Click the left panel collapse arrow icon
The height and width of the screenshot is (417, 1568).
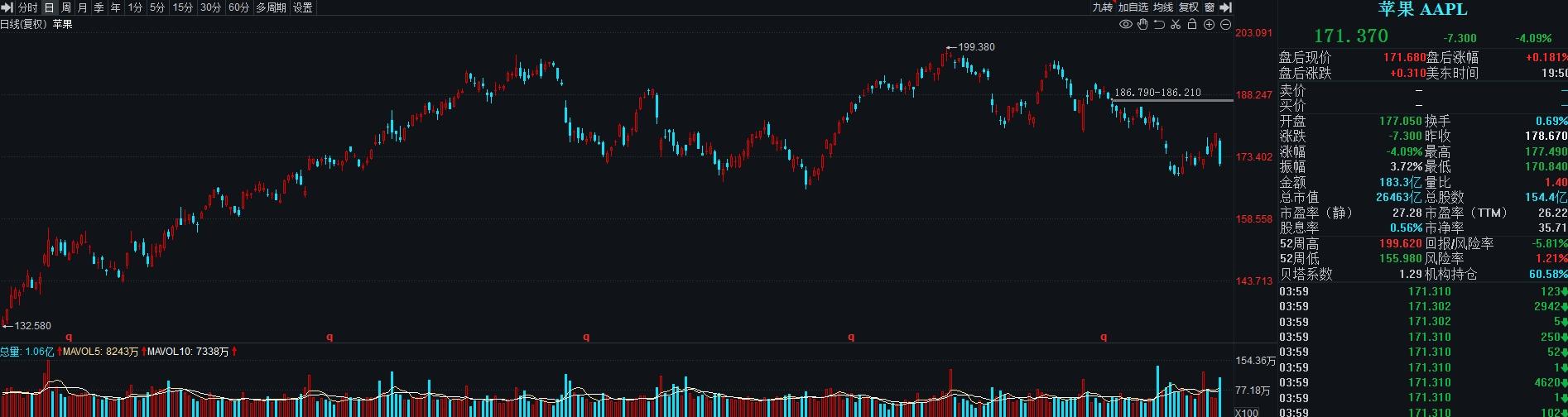7,7
